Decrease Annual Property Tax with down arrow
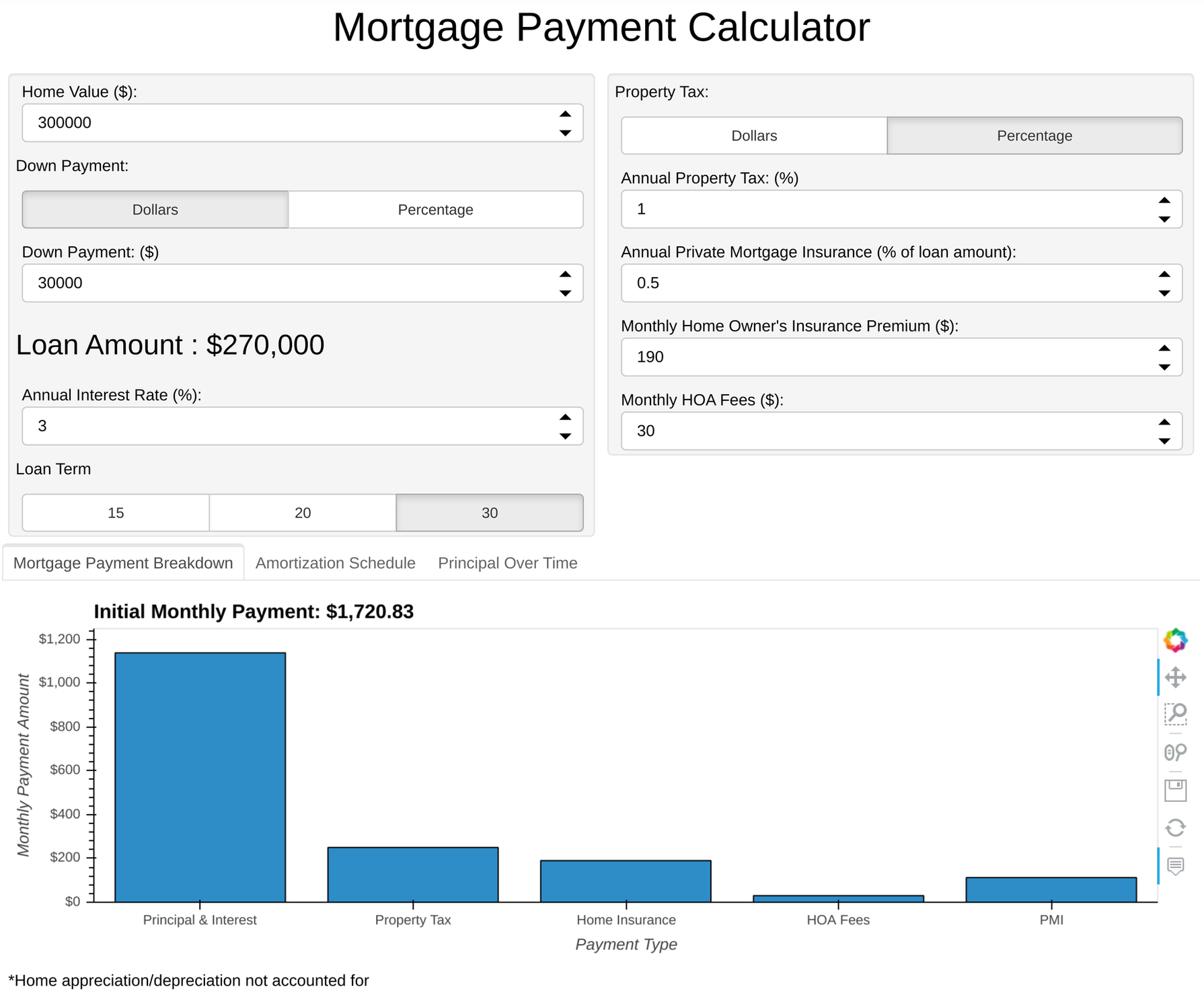Image resolution: width=1204 pixels, height=993 pixels. (1164, 219)
